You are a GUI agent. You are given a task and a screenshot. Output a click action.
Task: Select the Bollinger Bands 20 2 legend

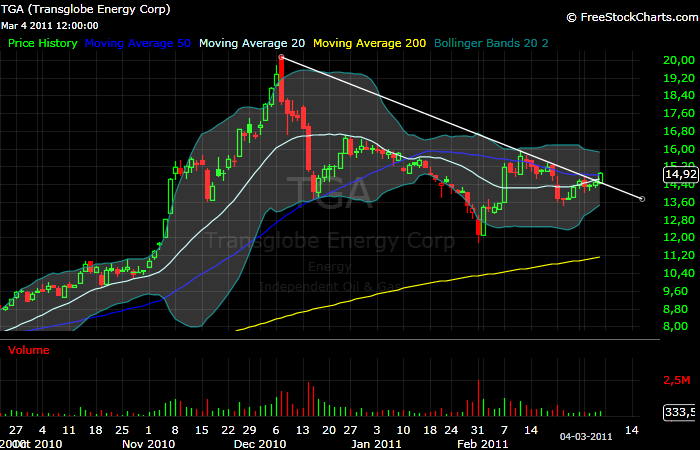coord(491,43)
